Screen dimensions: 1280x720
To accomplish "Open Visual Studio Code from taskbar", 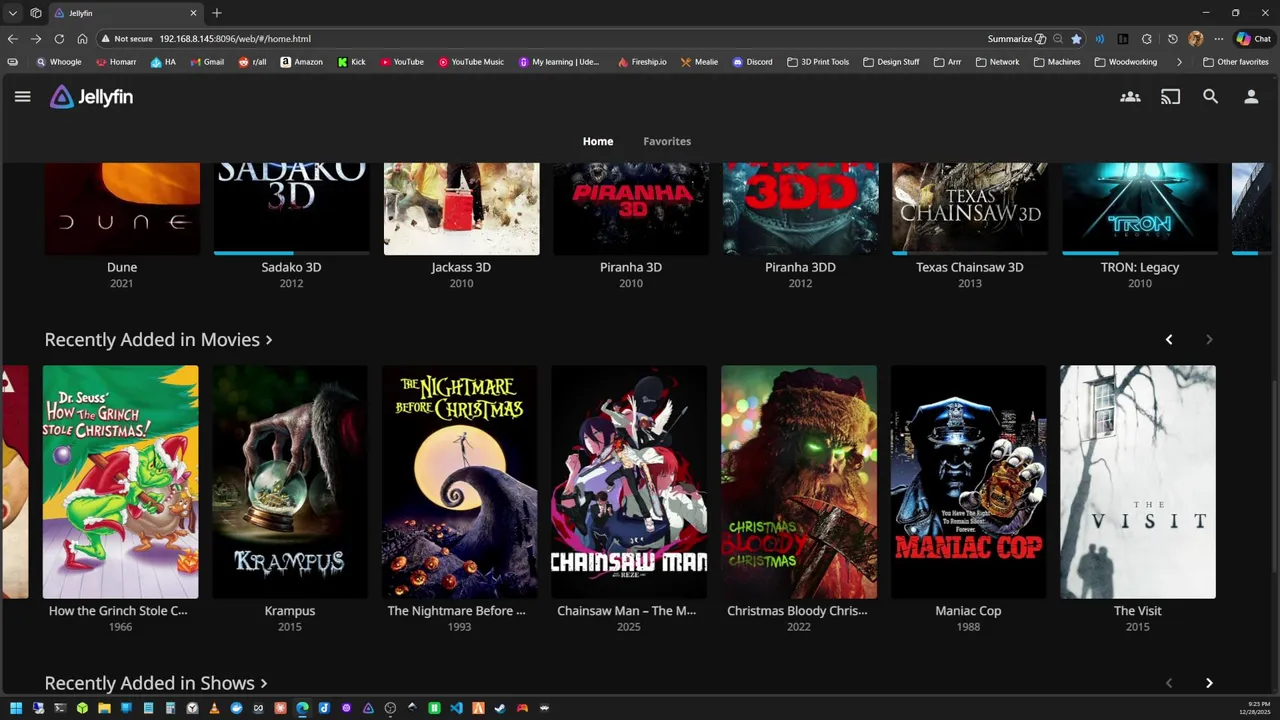I will tap(456, 708).
